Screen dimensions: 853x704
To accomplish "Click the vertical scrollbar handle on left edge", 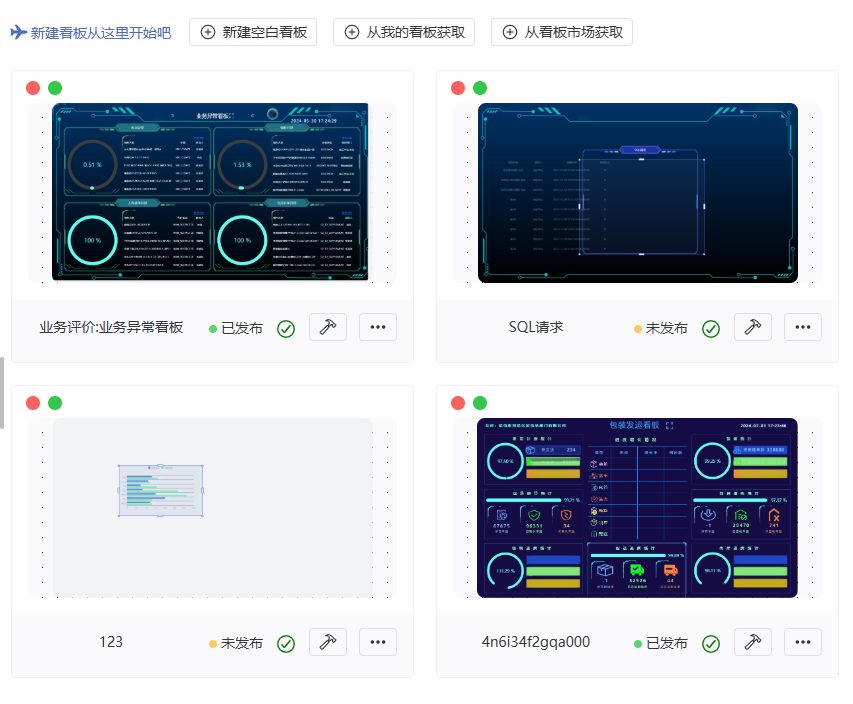I will point(2,393).
